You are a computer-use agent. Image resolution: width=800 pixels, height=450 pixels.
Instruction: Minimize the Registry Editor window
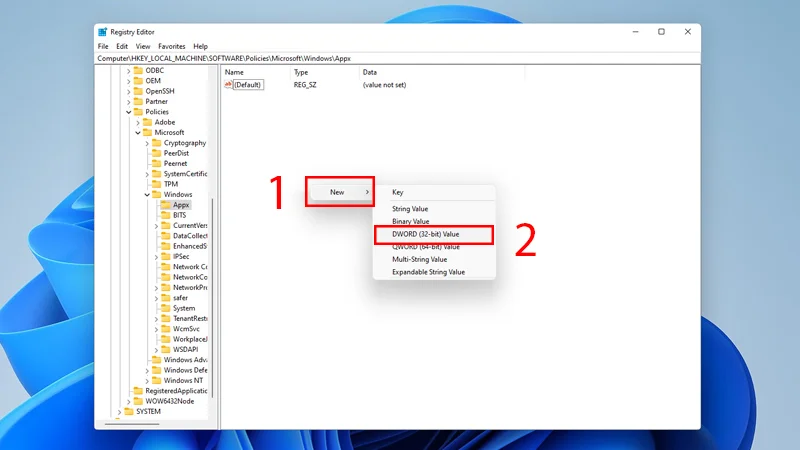coord(635,32)
